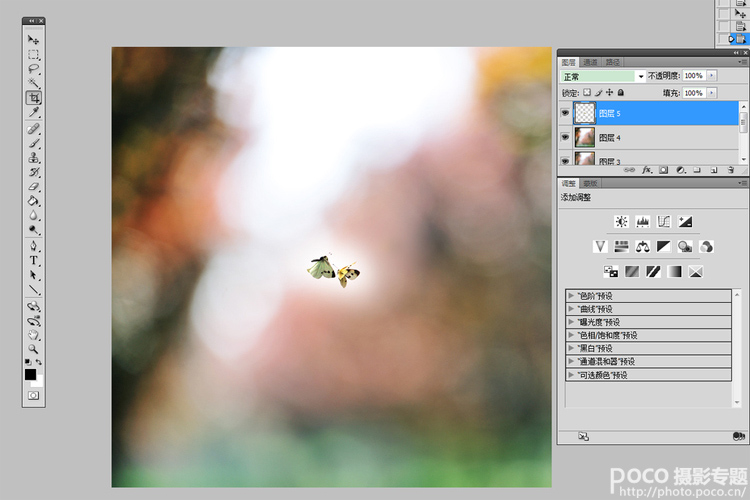This screenshot has width=750, height=500.
Task: Add a Color Balance adjustment
Action: click(x=642, y=246)
